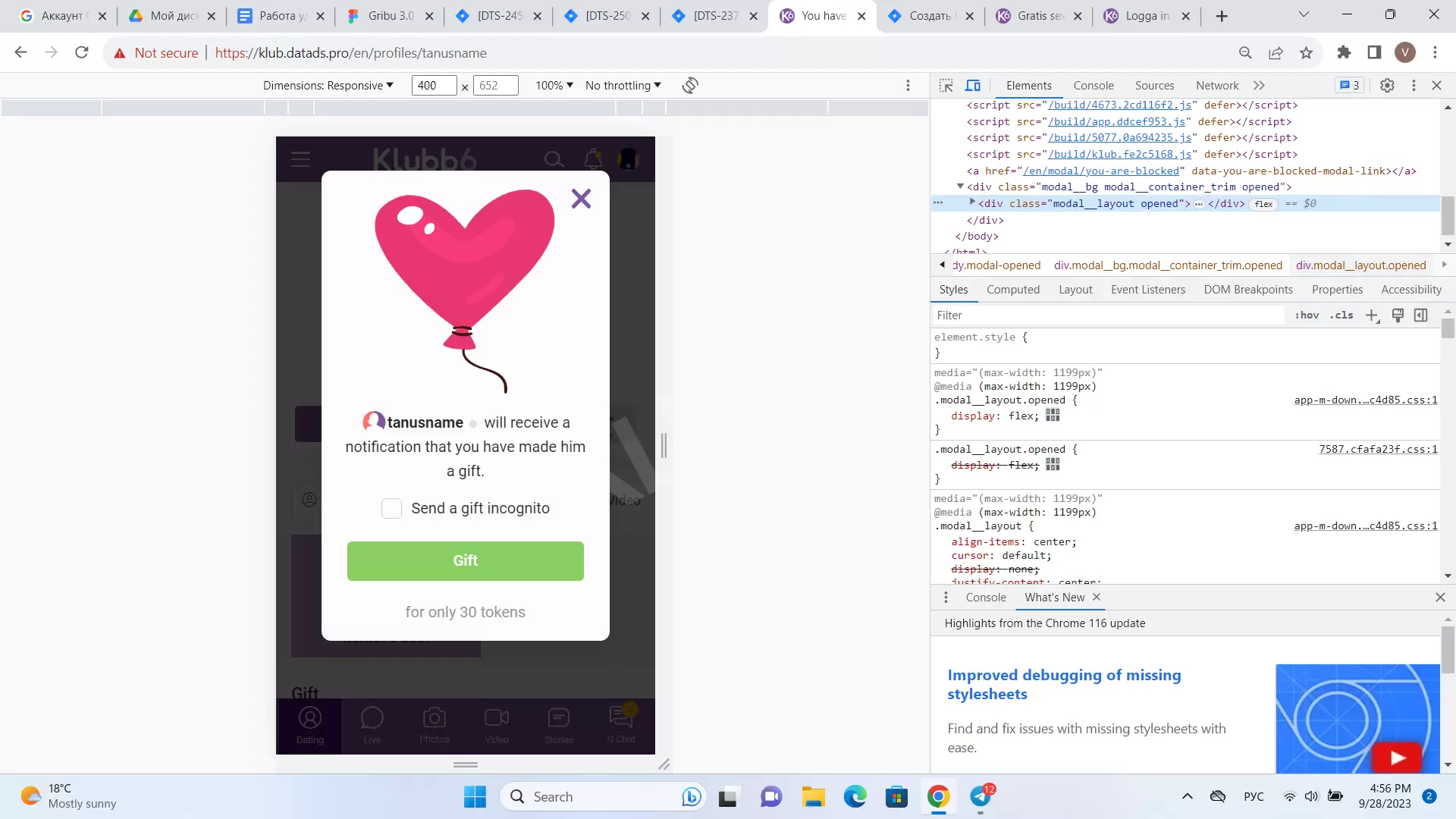1456x819 pixels.
Task: Toggle computed styles sidebar icon
Action: 1421,315
